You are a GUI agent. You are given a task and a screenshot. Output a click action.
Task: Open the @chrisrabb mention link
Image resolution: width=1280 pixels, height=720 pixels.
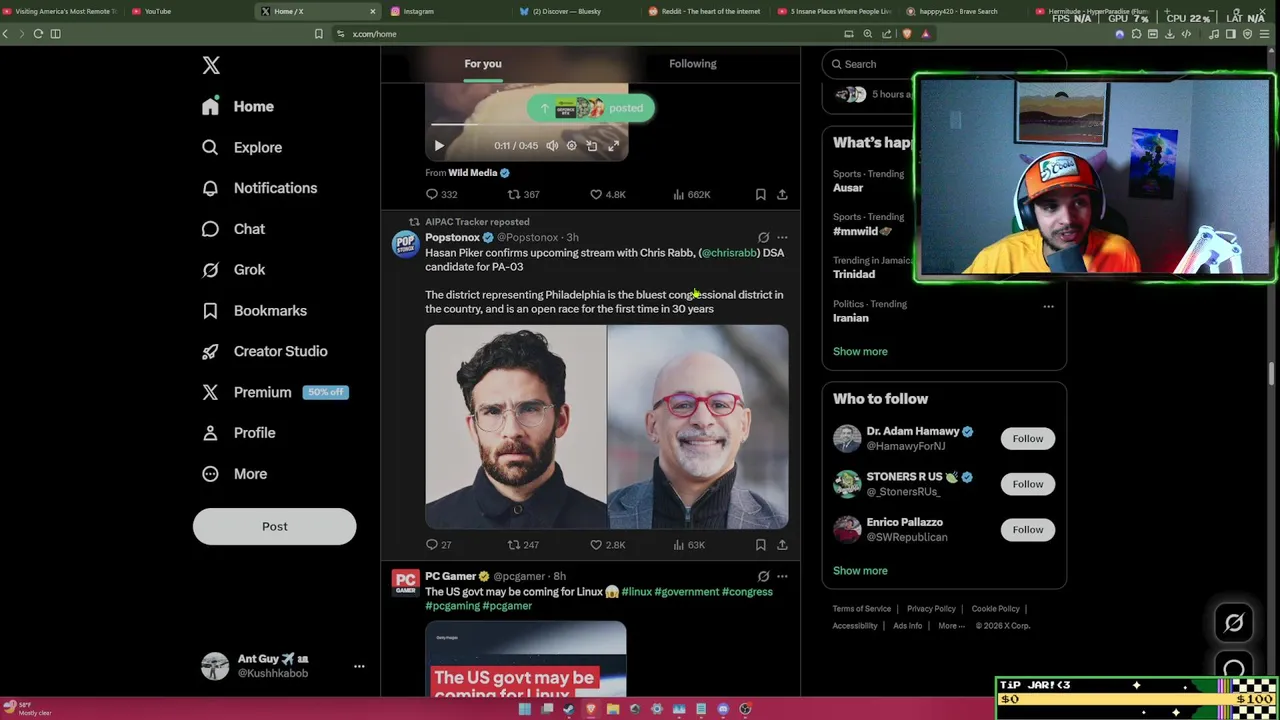(729, 253)
